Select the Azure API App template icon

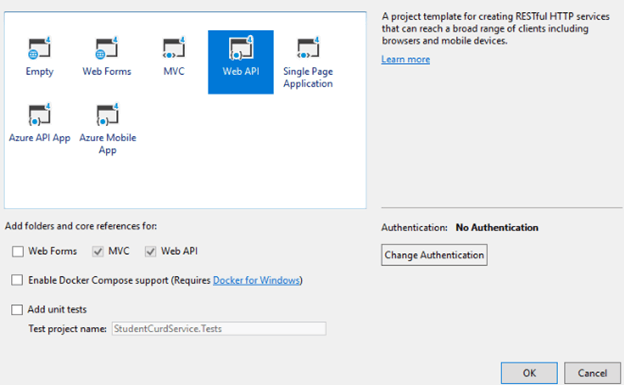[x=39, y=115]
